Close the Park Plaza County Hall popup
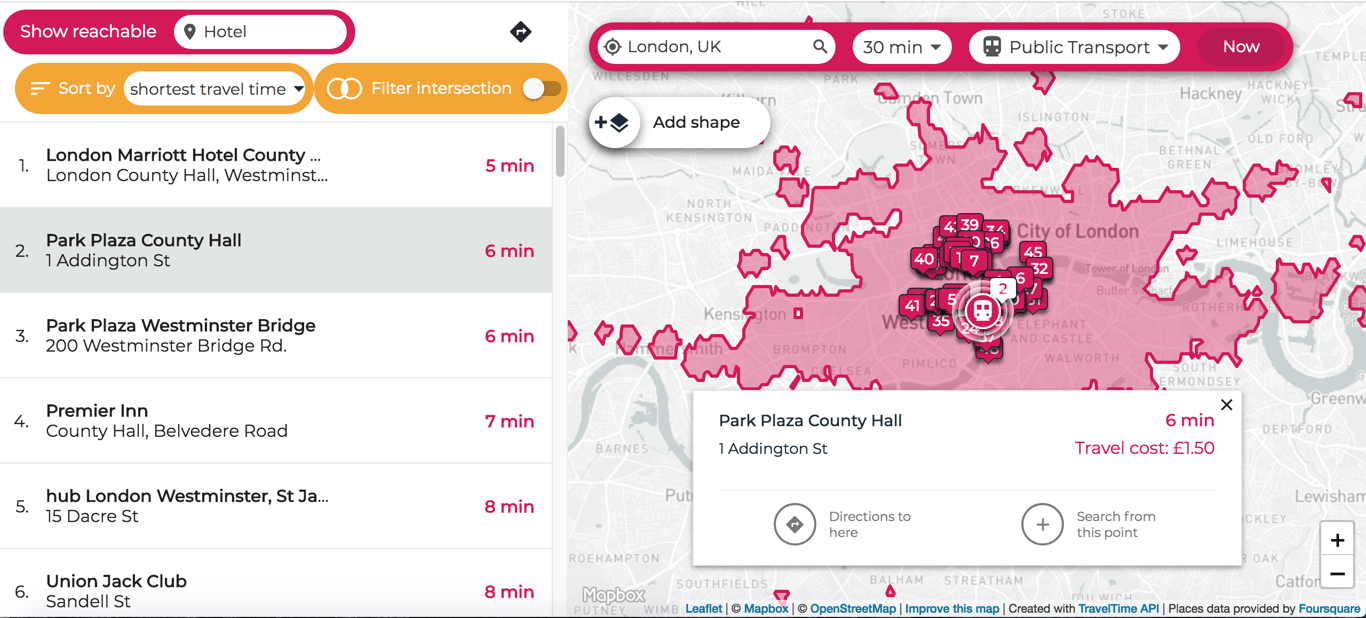Viewport: 1366px width, 618px height. pyautogui.click(x=1226, y=405)
